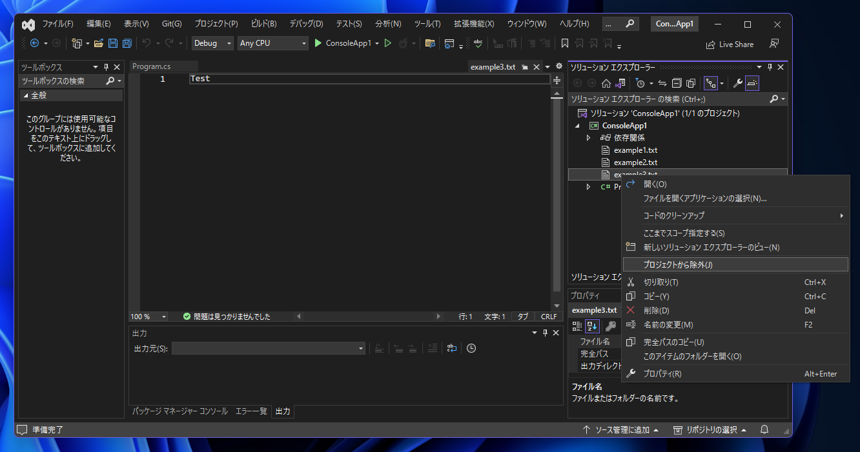This screenshot has height=452, width=860.
Task: Click the Show All Files icon in Solution Explorer
Action: click(691, 83)
